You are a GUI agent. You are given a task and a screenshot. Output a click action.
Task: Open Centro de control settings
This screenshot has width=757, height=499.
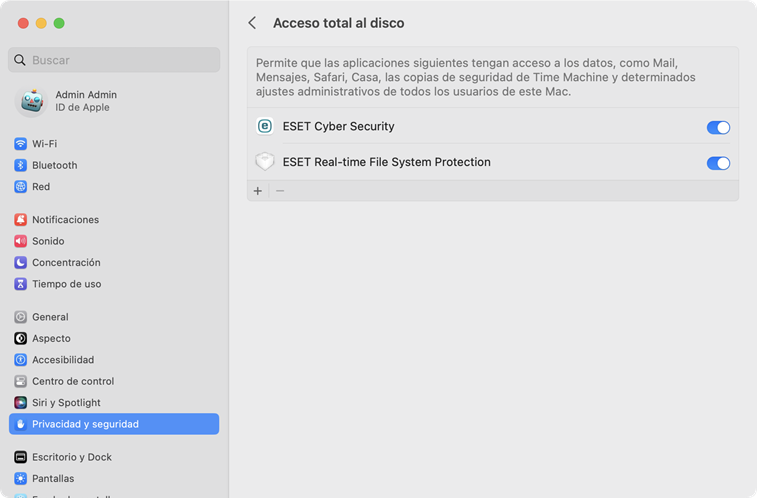[x=72, y=381]
